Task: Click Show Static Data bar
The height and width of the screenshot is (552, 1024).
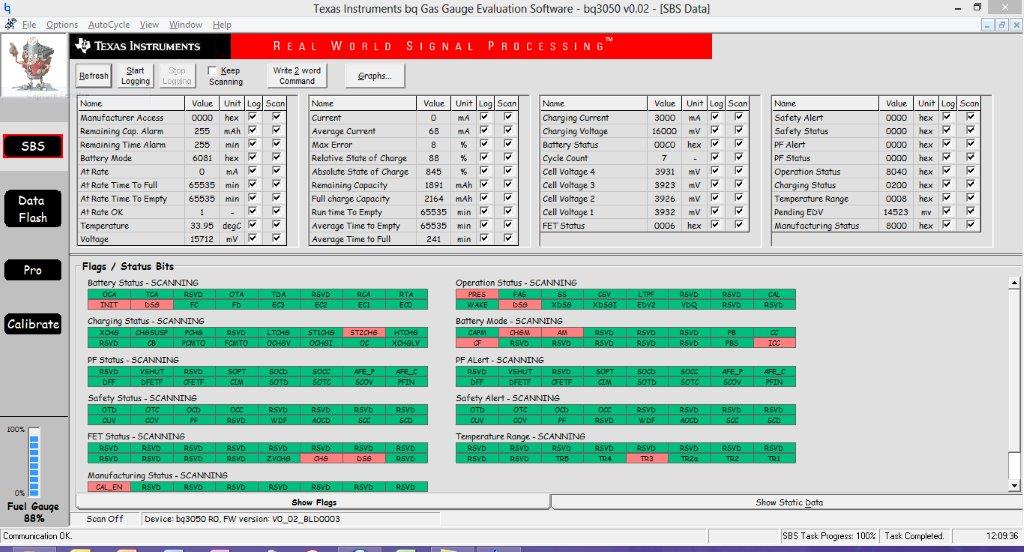Action: [789, 502]
